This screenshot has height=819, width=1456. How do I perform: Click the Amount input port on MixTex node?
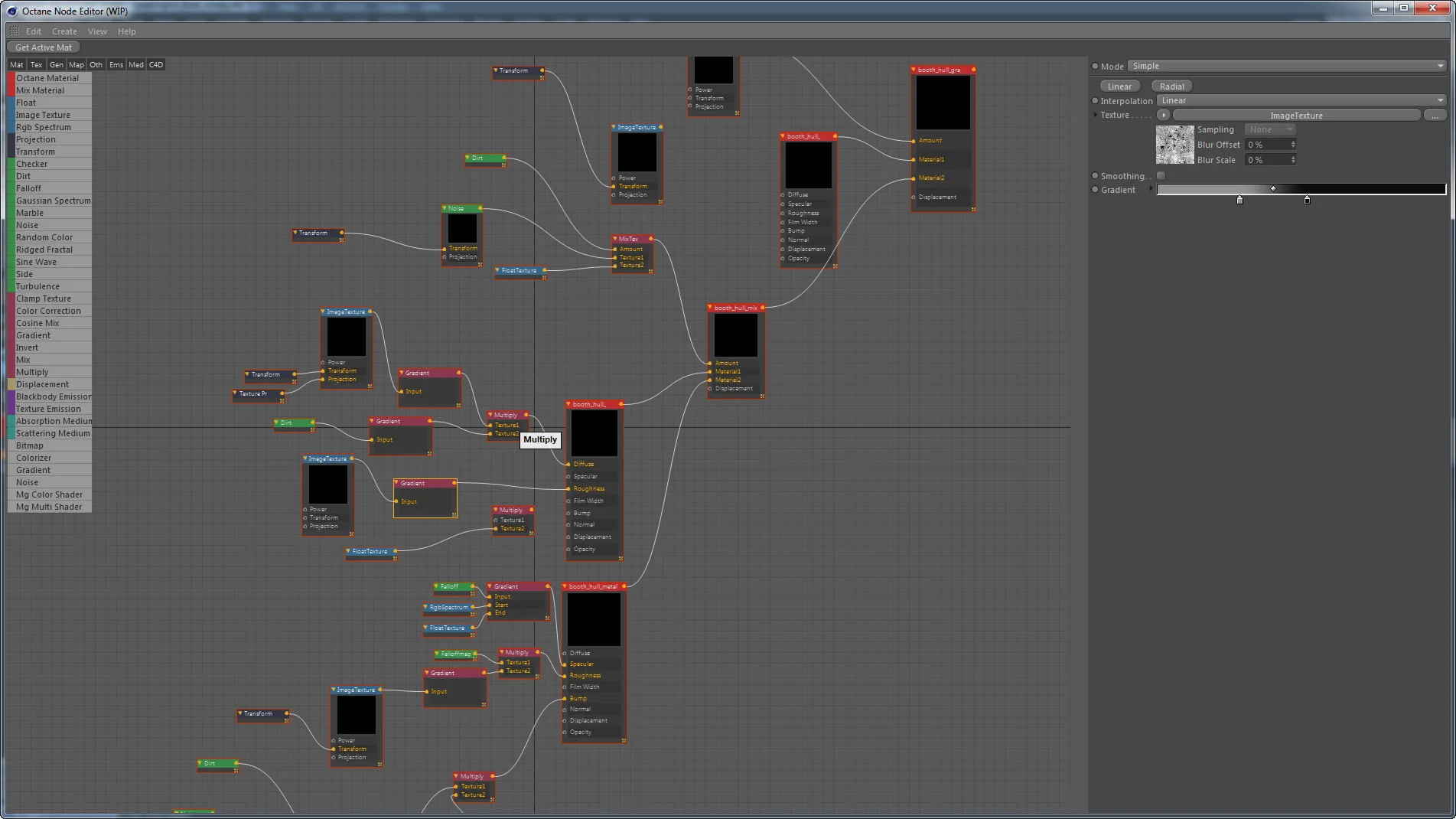click(x=614, y=249)
